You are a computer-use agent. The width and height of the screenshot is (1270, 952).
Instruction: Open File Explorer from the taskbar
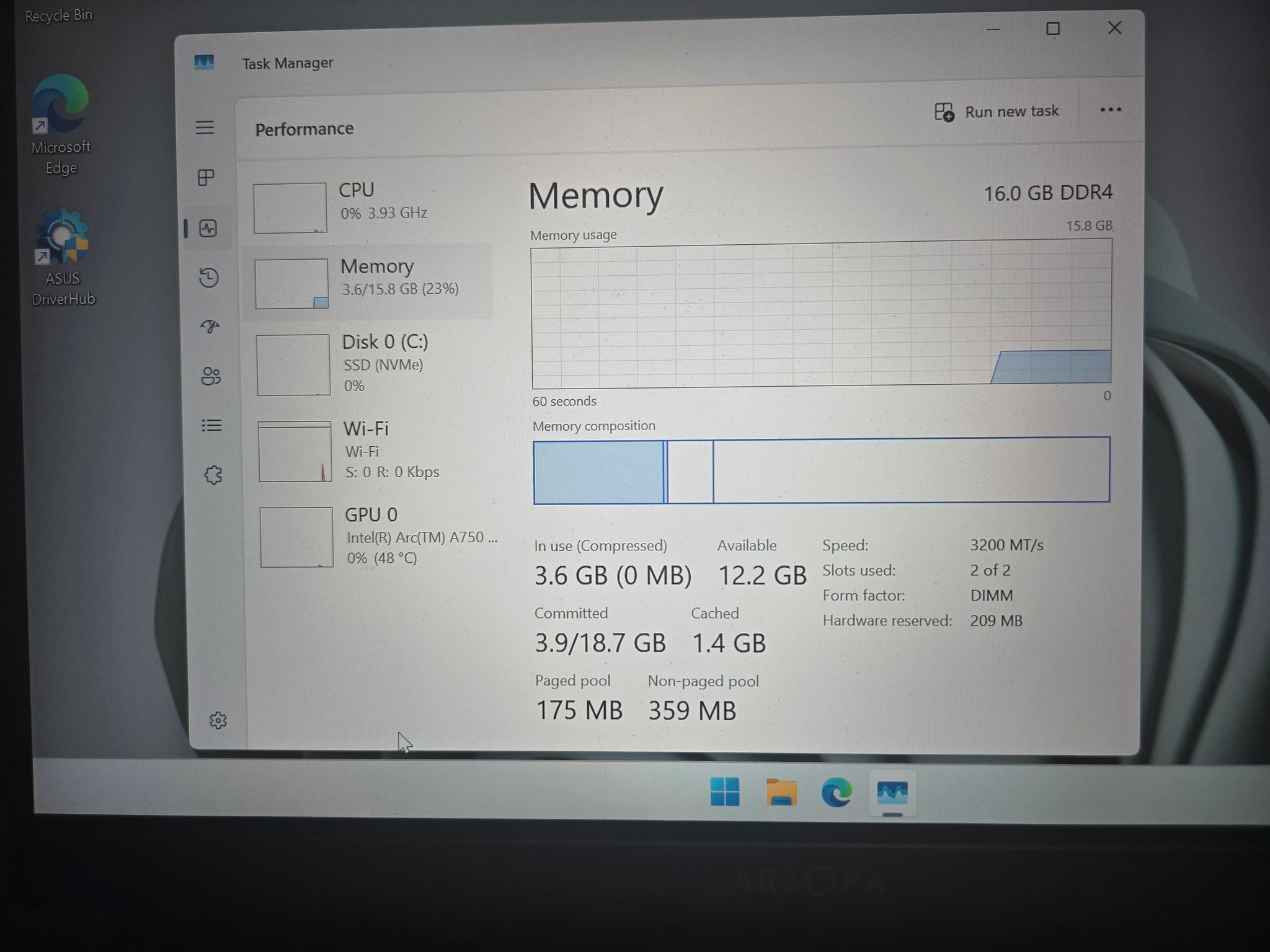[781, 792]
